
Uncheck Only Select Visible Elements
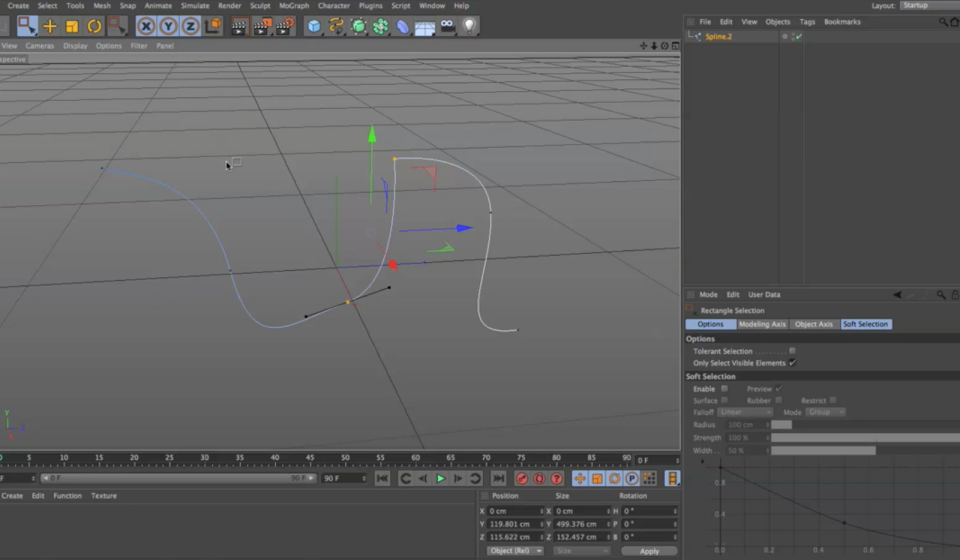tap(792, 362)
